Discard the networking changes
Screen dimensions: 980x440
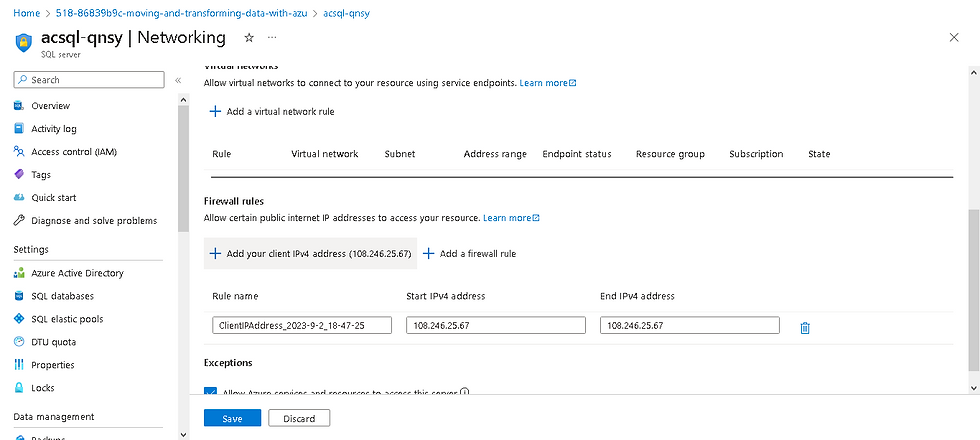coord(299,418)
